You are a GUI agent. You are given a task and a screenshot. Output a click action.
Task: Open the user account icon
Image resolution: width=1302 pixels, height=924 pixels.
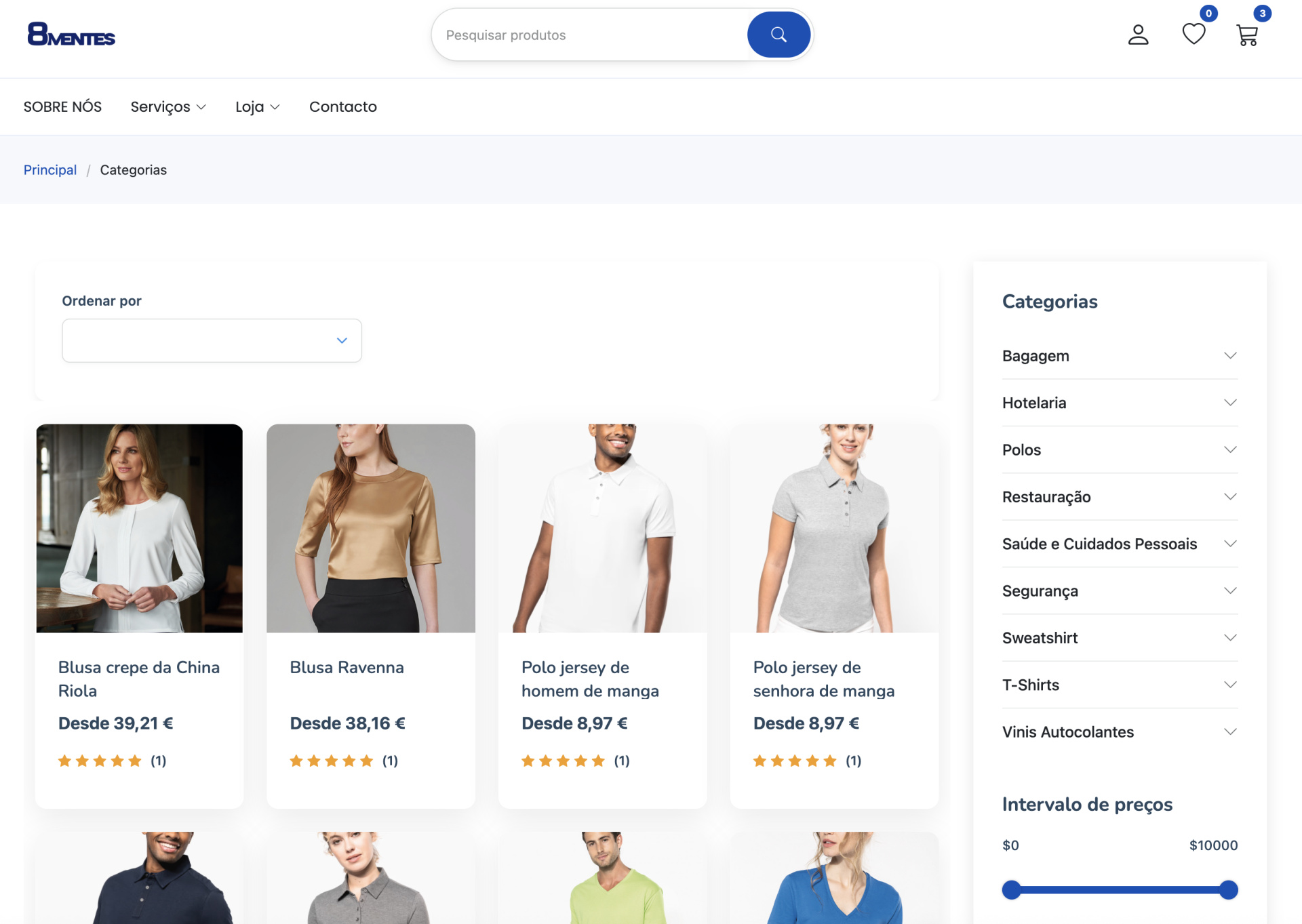coord(1138,35)
